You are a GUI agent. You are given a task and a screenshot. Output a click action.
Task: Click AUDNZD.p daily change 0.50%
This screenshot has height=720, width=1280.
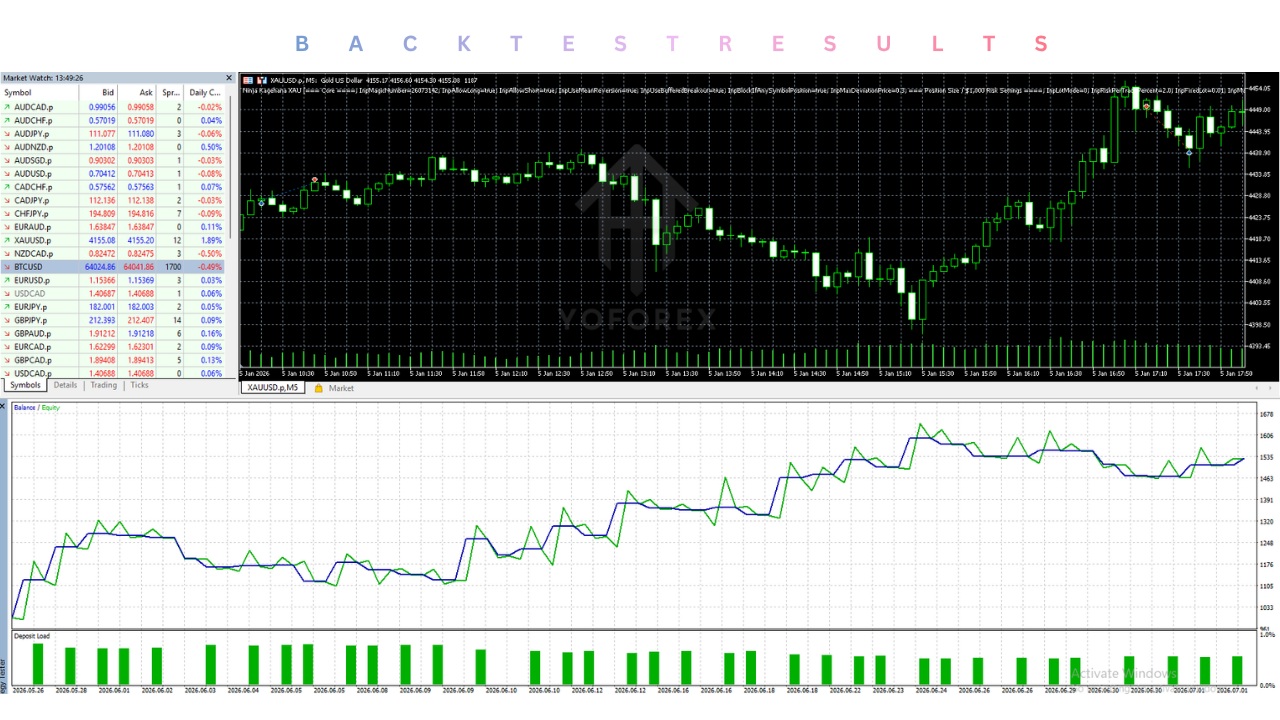coord(211,147)
